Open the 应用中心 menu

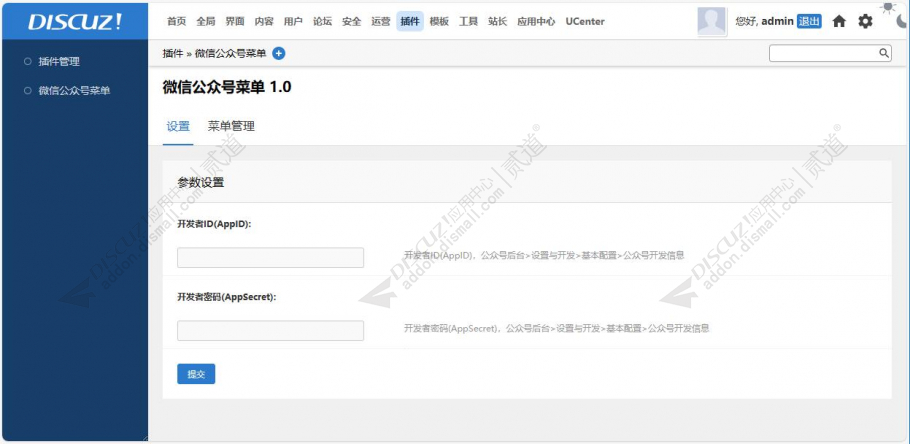[536, 21]
